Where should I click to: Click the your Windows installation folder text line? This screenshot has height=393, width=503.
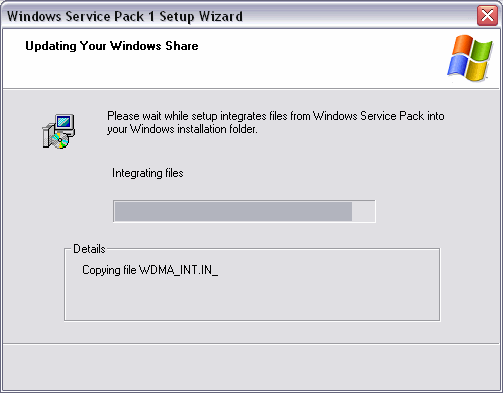[182, 129]
